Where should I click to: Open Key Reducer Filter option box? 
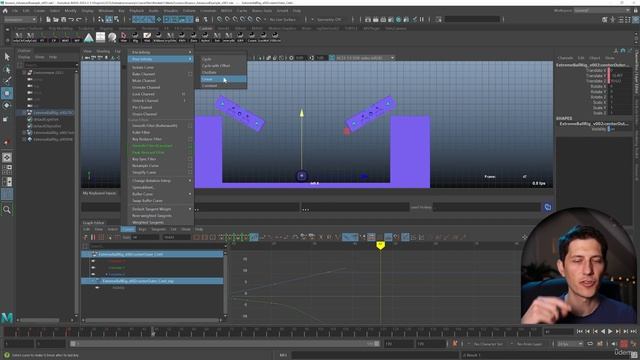pos(190,139)
